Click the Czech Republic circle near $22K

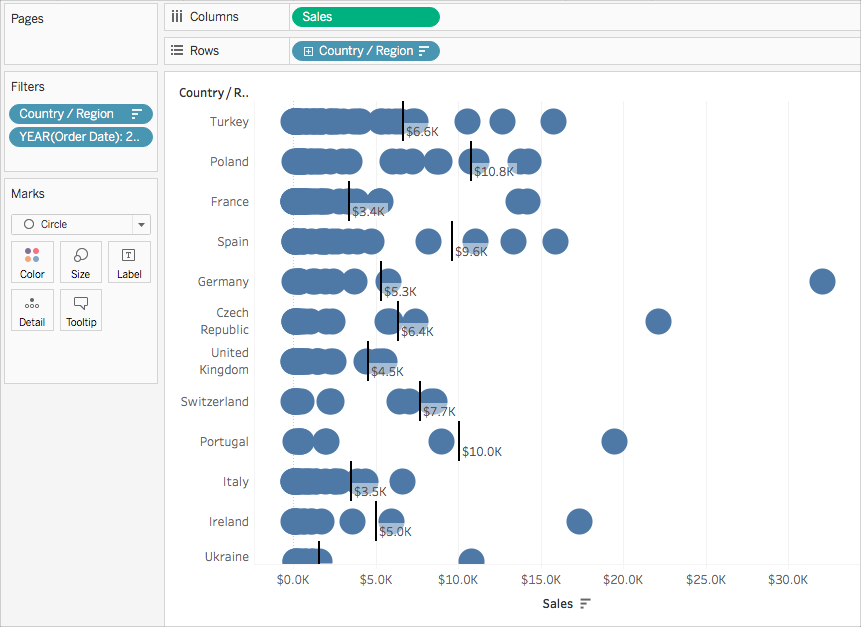658,321
